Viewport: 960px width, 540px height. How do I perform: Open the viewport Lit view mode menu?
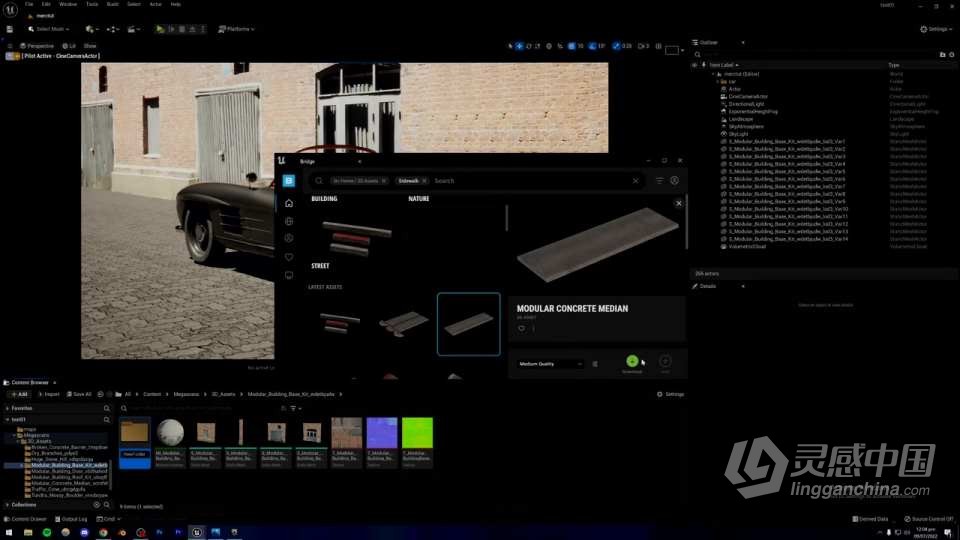tap(69, 46)
